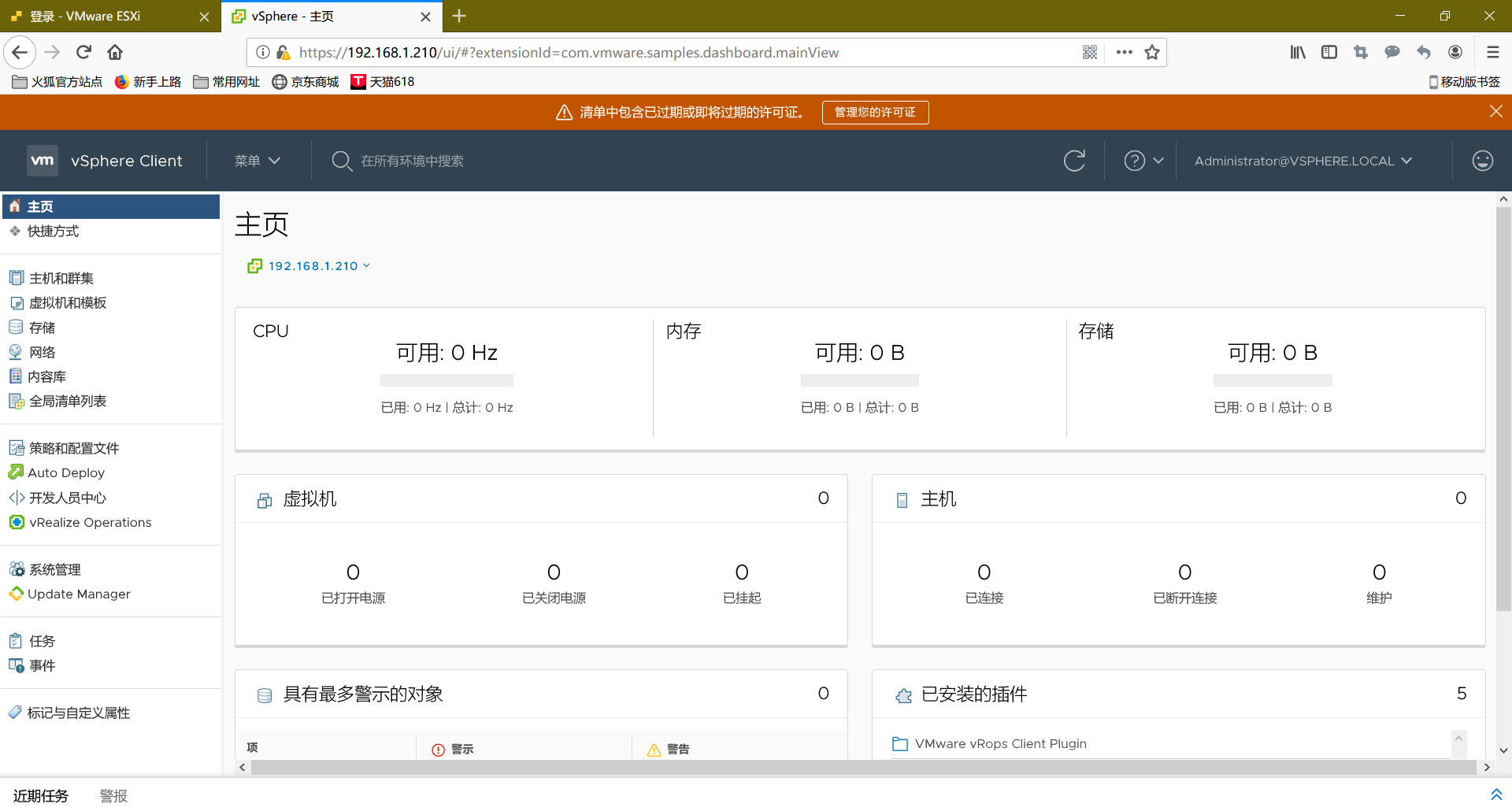This screenshot has width=1512, height=811.
Task: Go back in the browser
Action: point(20,52)
